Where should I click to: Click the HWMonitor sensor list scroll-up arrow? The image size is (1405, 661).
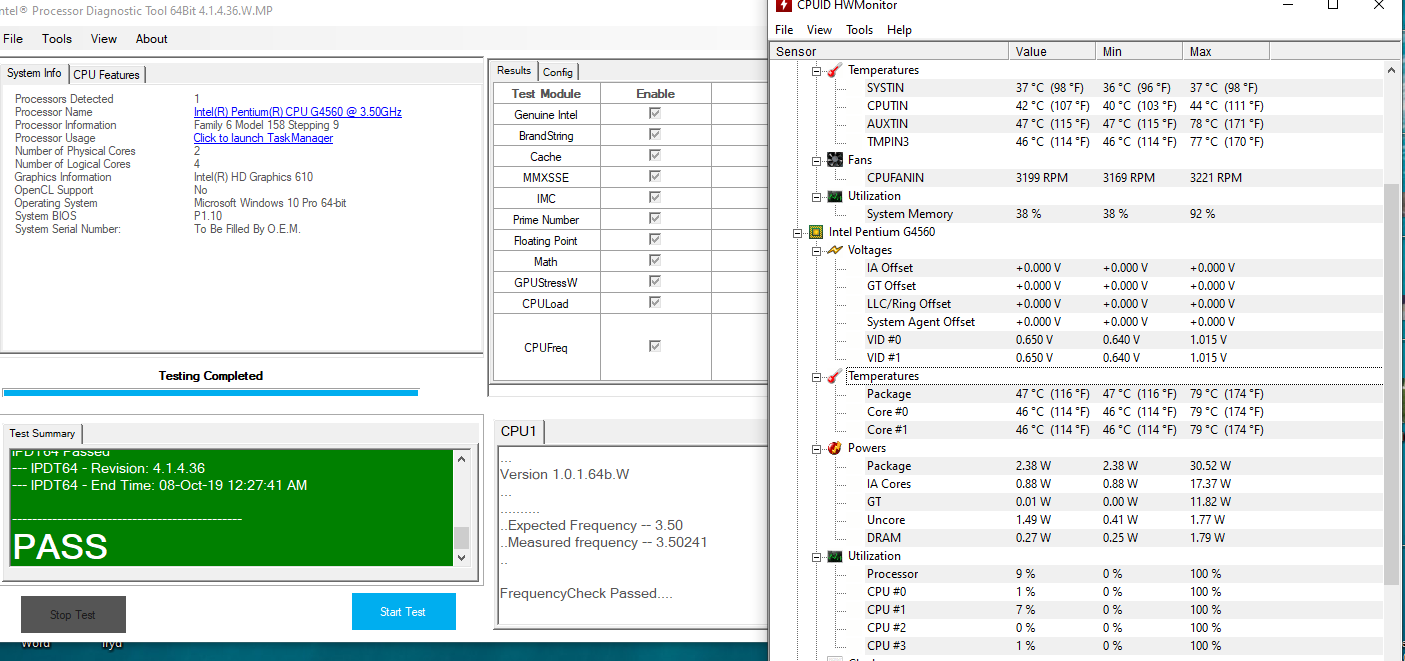[1391, 70]
